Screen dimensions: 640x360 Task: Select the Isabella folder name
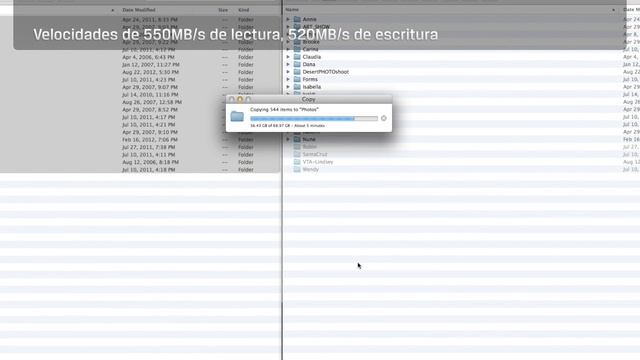312,87
